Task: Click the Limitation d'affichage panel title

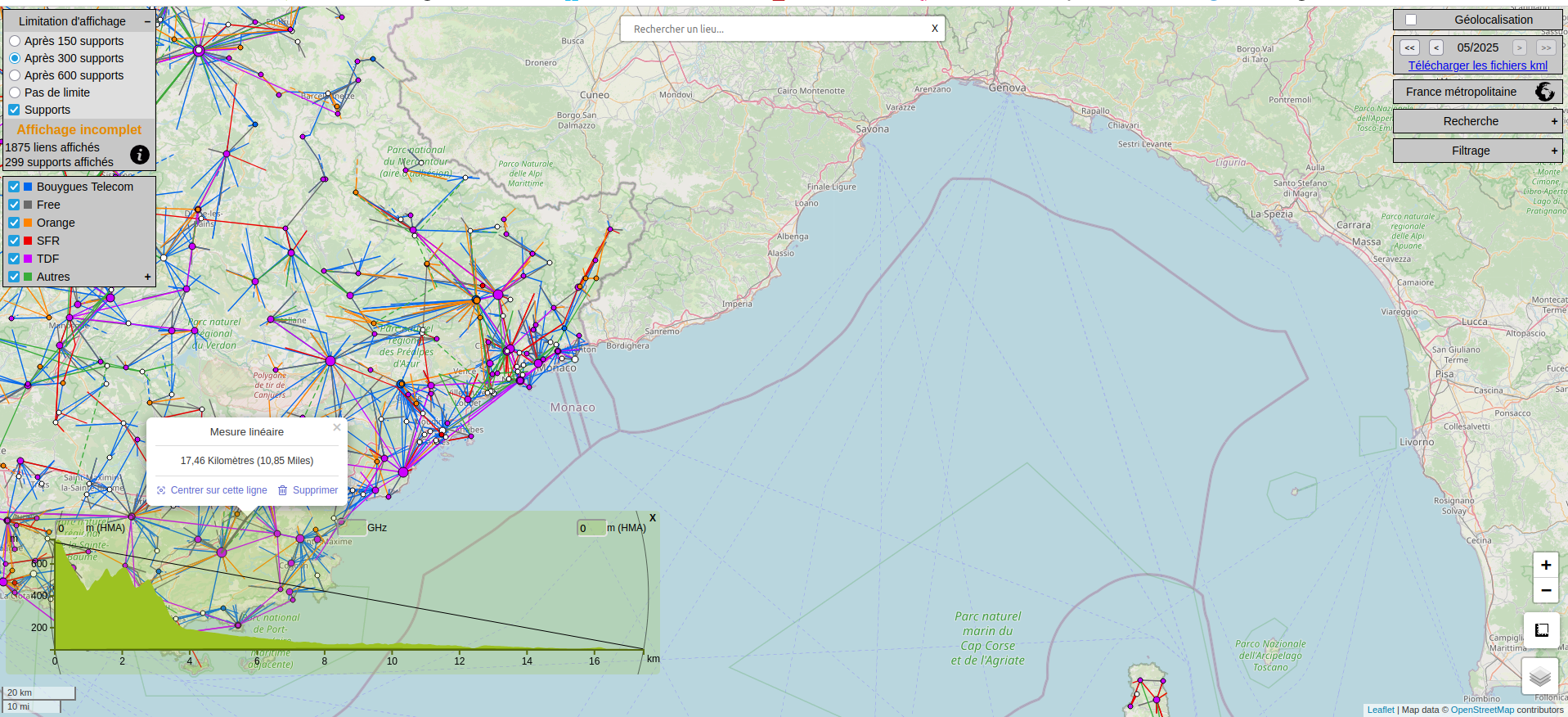Action: click(72, 21)
